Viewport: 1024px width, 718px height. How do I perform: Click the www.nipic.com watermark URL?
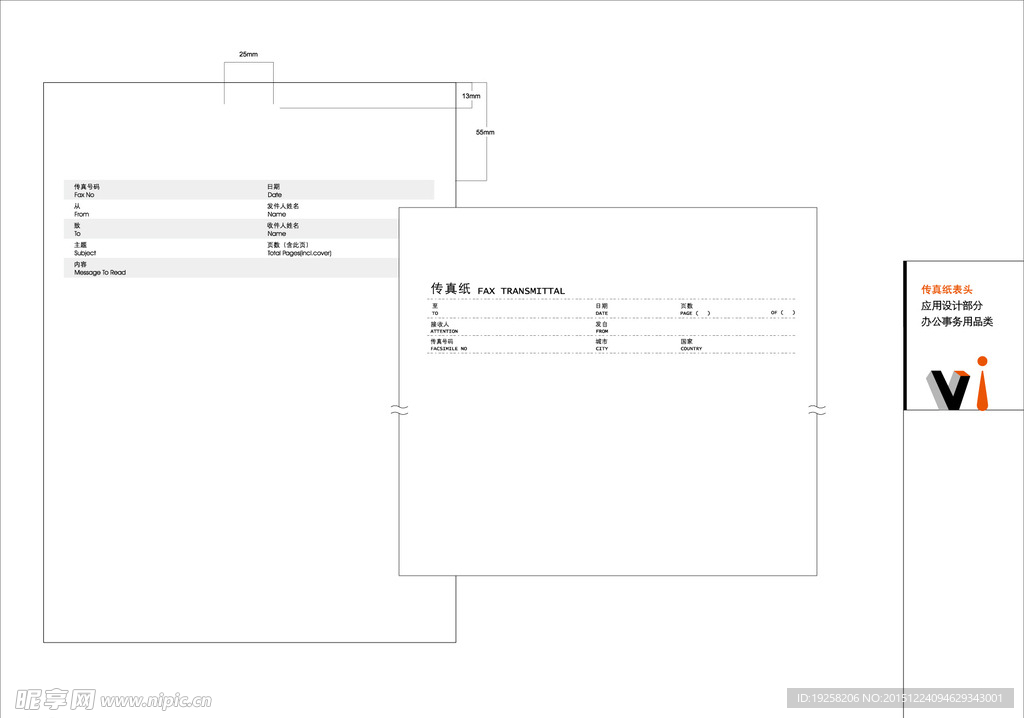tap(156, 701)
